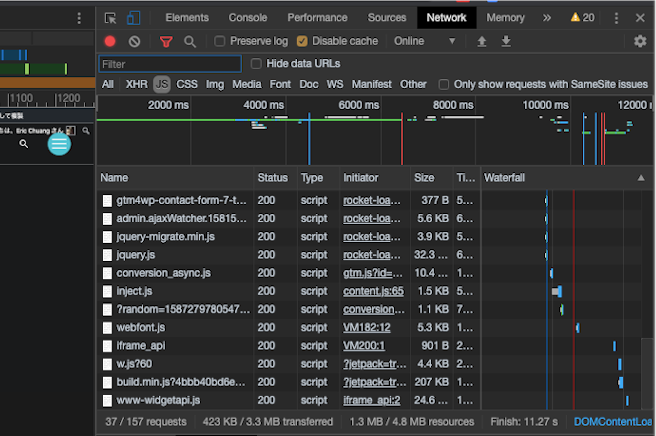Viewport: 656px width, 436px height.
Task: Click the page's search magnifier below the header
Action: pyautogui.click(x=24, y=144)
